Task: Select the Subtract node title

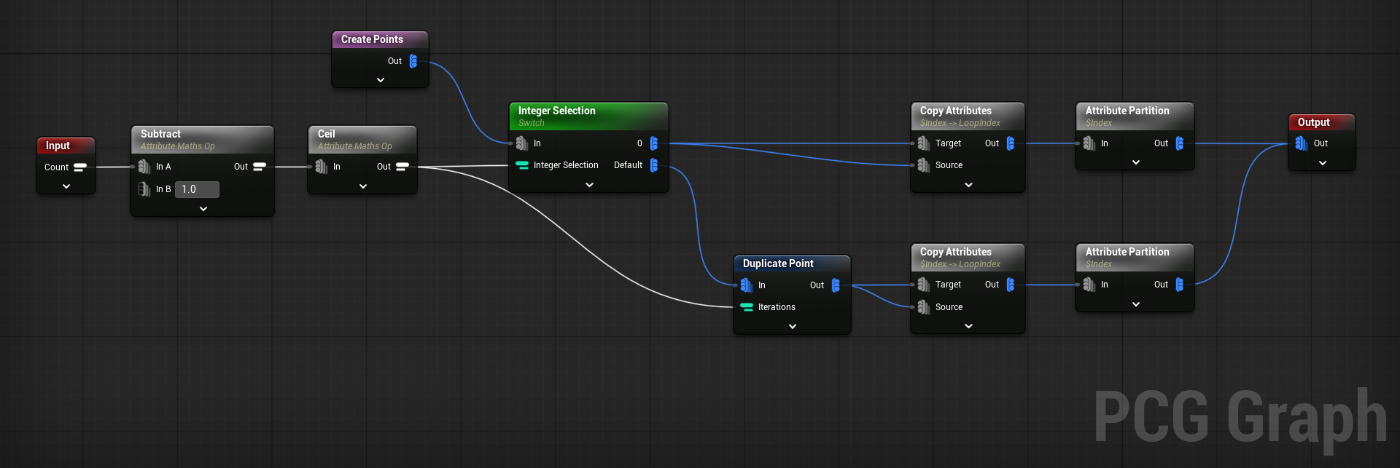Action: (x=161, y=133)
